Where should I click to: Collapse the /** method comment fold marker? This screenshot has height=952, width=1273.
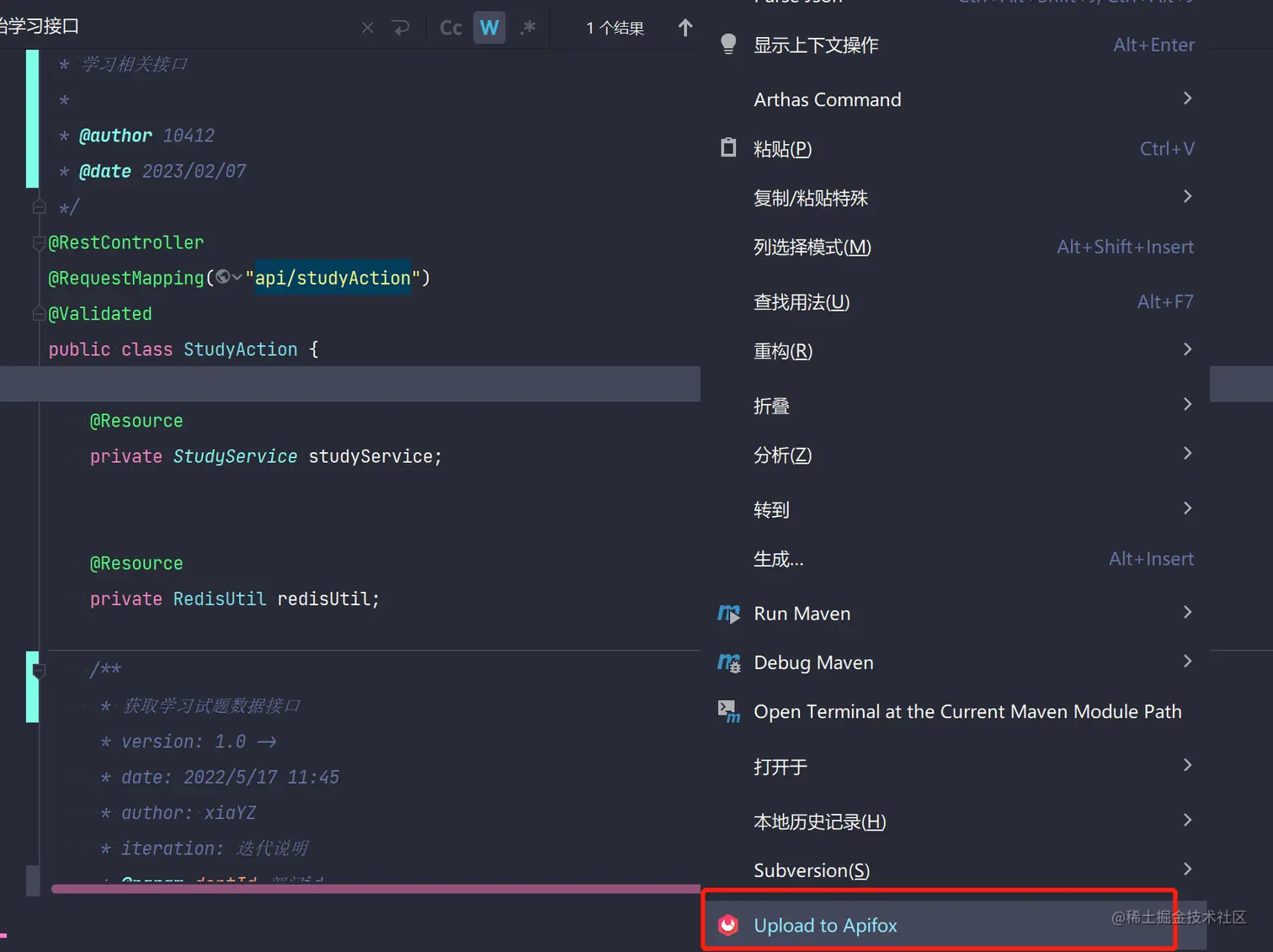pyautogui.click(x=39, y=670)
